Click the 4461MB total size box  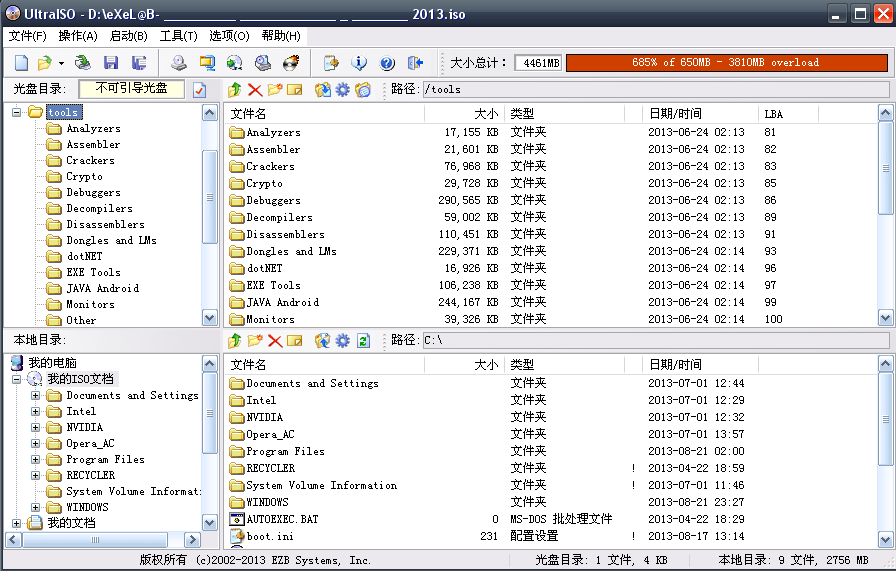point(538,63)
